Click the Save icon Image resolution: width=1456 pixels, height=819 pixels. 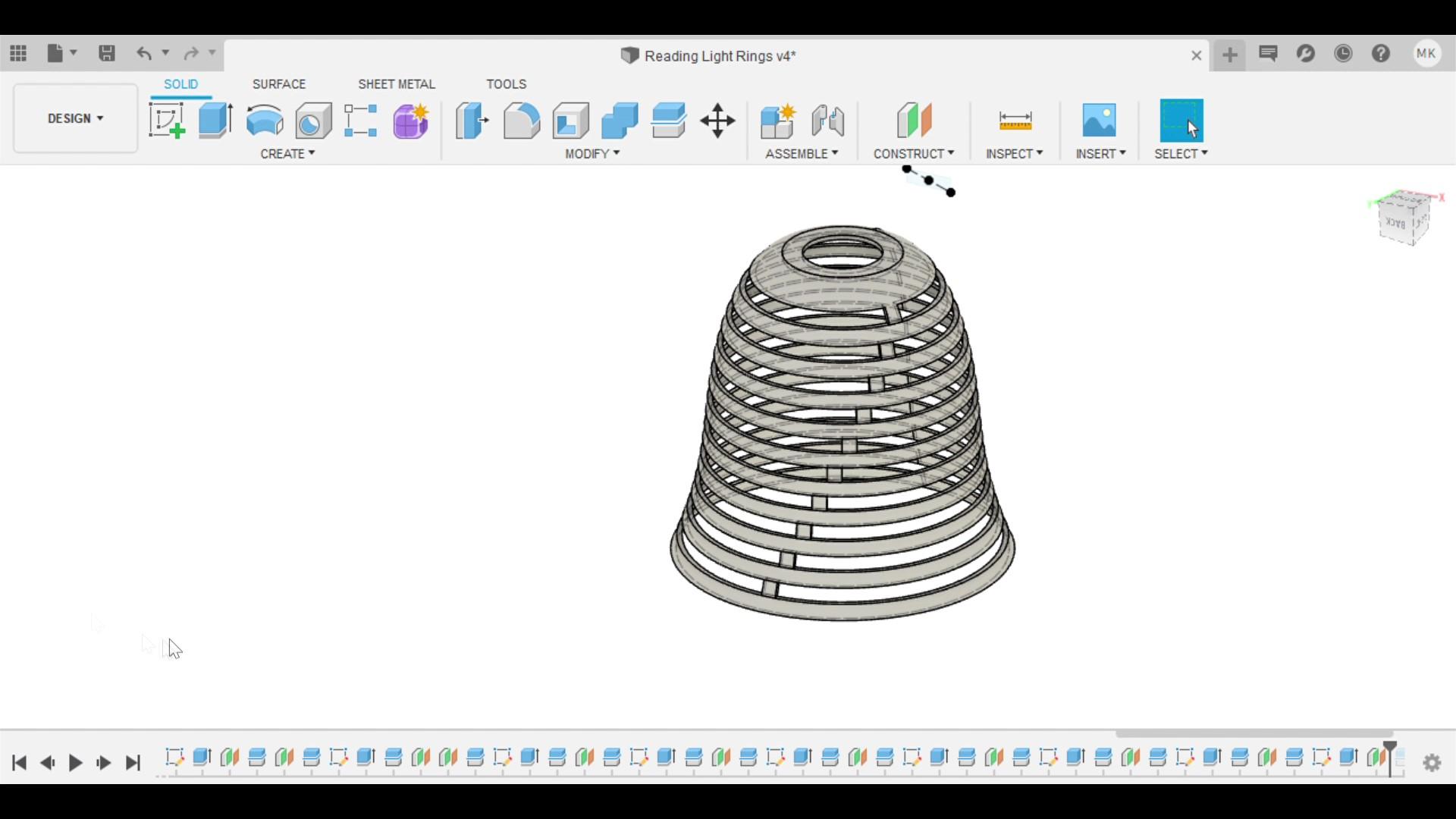[x=107, y=53]
